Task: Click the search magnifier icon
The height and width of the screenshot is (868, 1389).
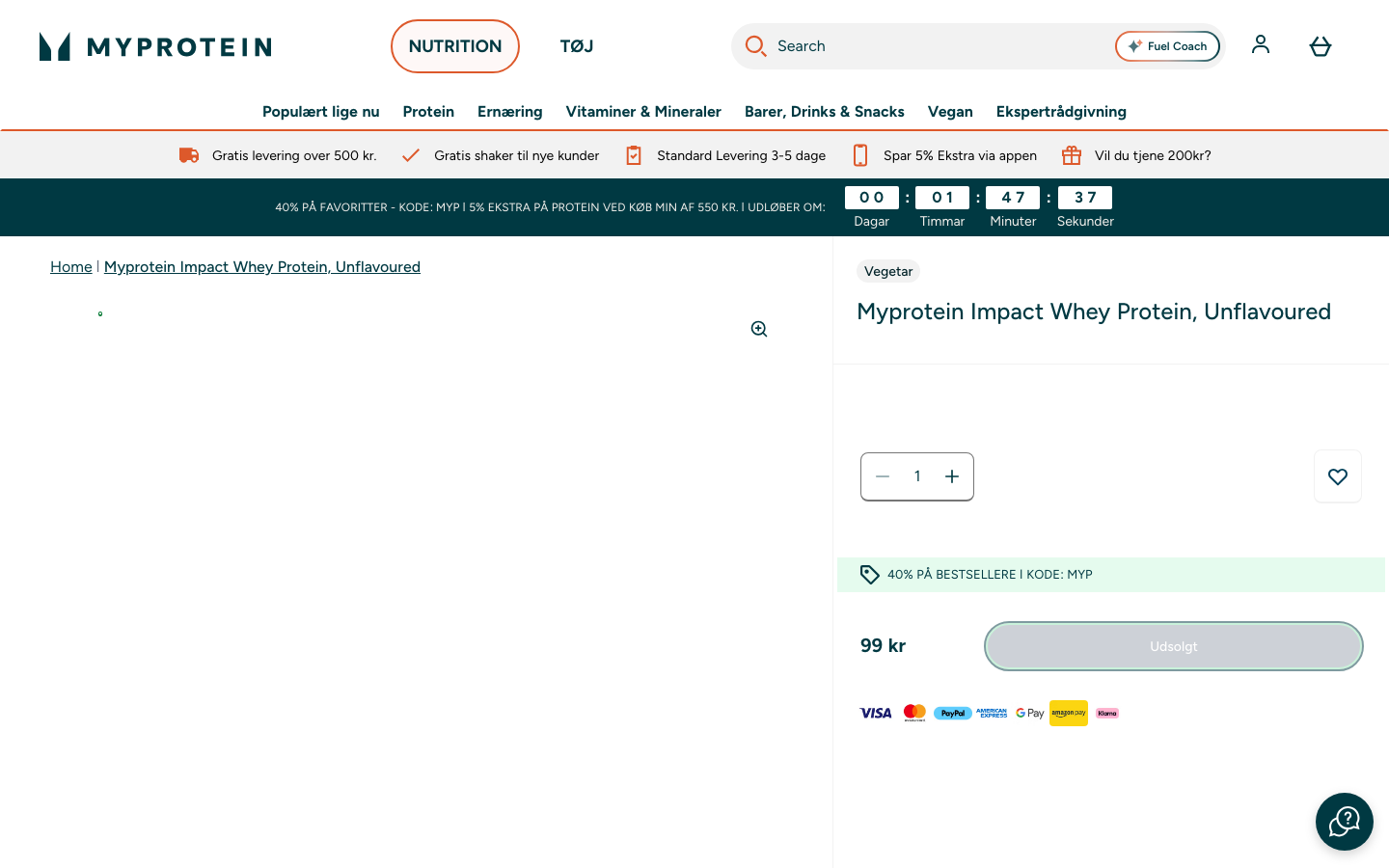Action: point(755,46)
